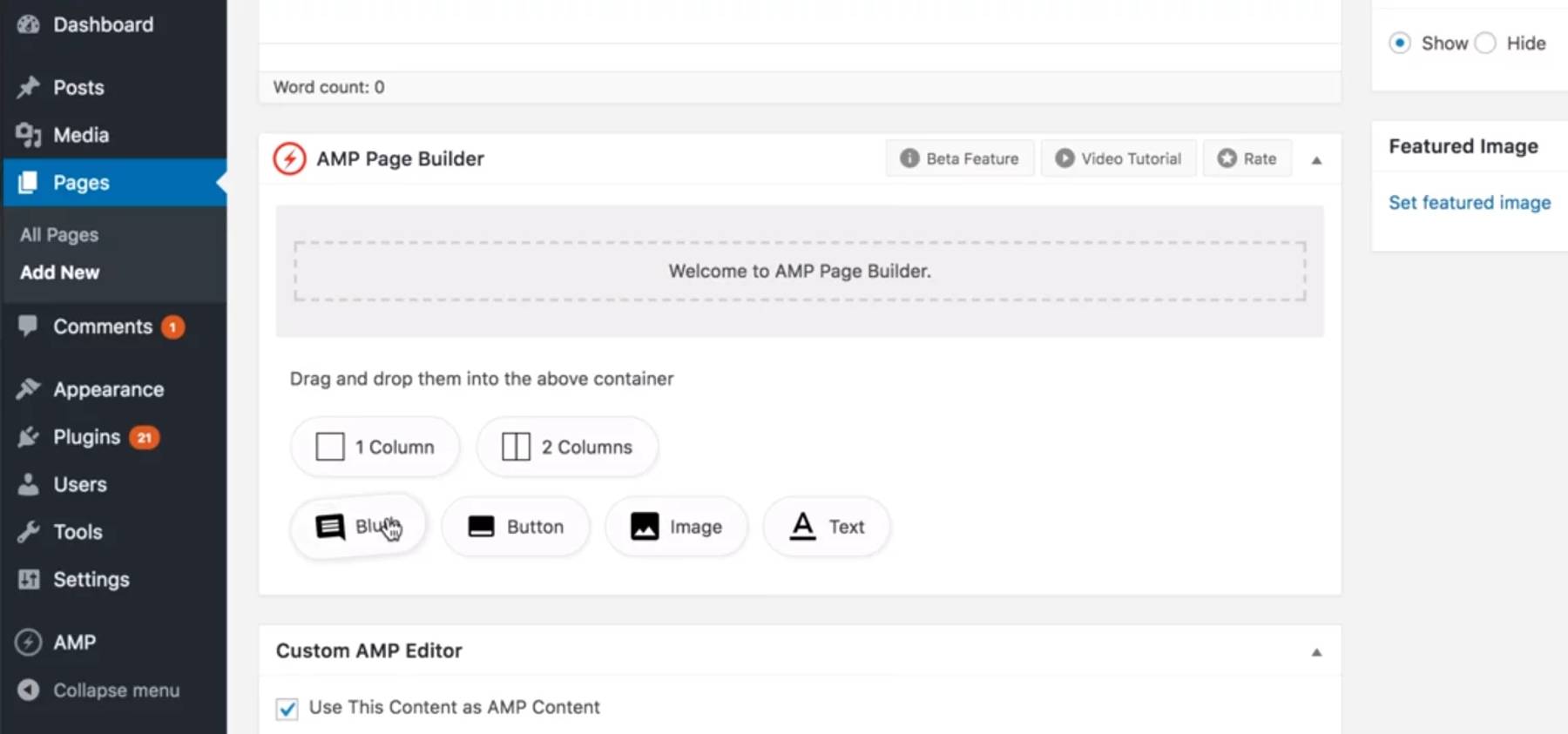The image size is (1568, 734).
Task: Open the Video Tutorial button
Action: point(1119,158)
